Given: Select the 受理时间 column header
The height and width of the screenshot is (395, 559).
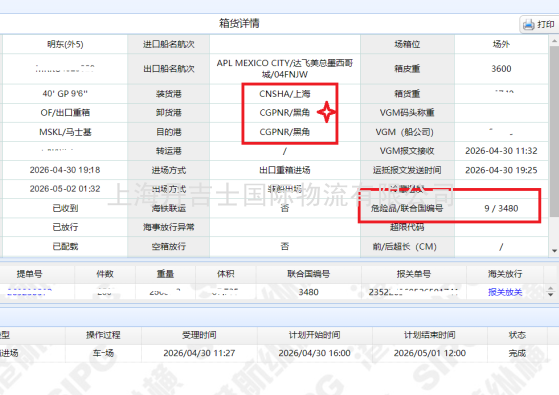Looking at the screenshot, I should [199, 335].
